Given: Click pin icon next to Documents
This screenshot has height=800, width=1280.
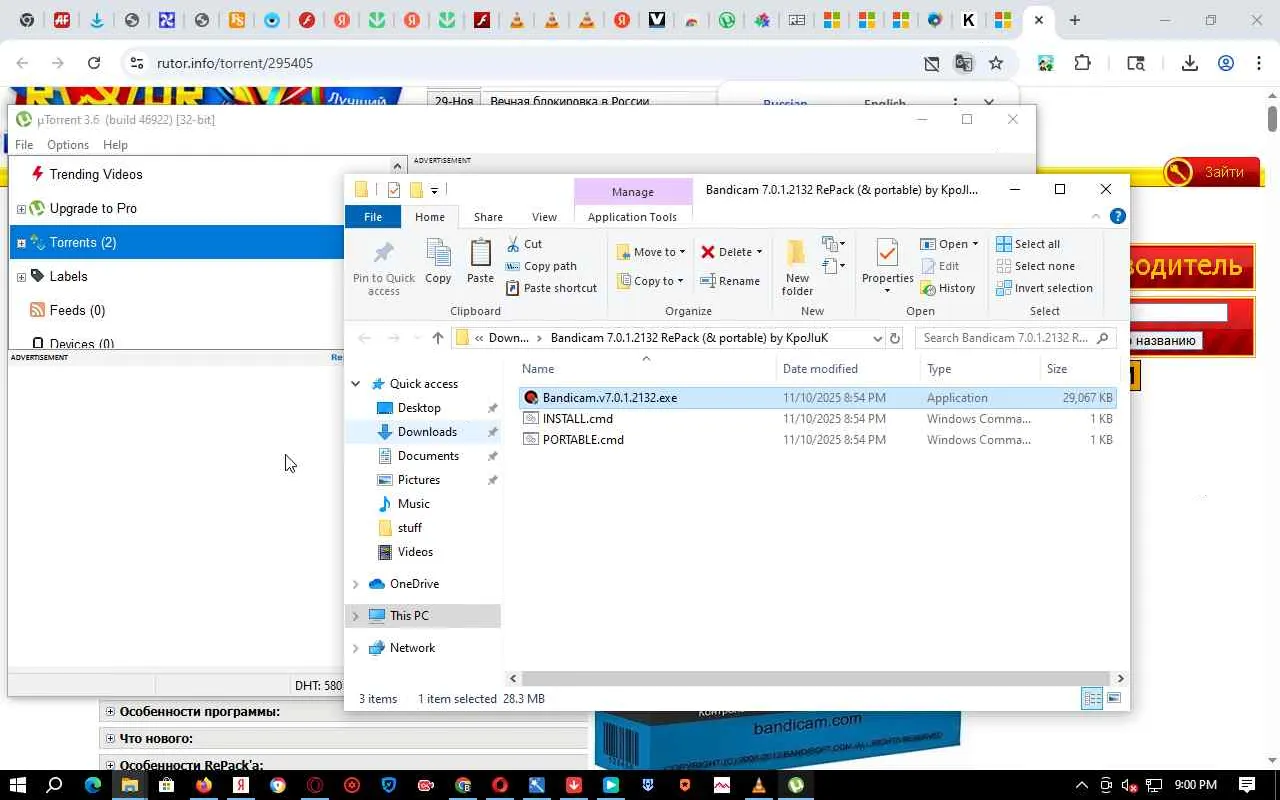Looking at the screenshot, I should click(x=492, y=456).
